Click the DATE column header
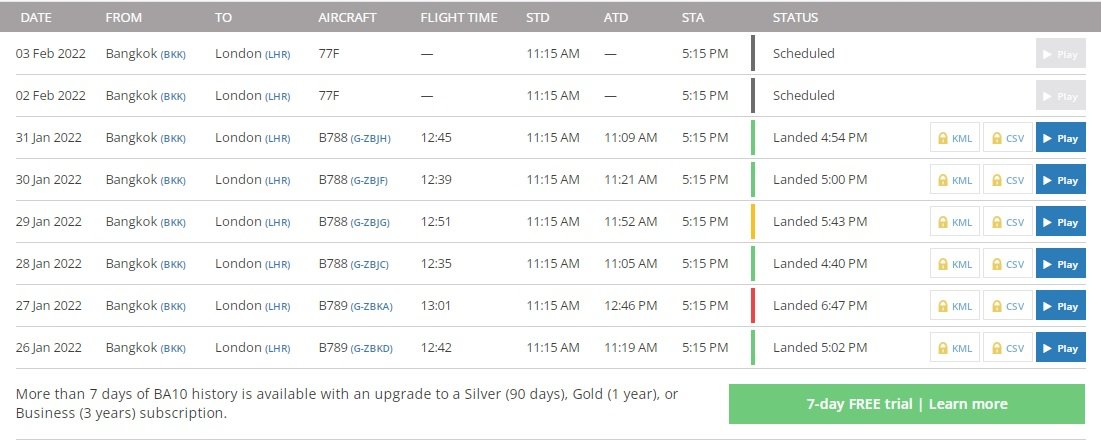The width and height of the screenshot is (1101, 441). pyautogui.click(x=35, y=17)
